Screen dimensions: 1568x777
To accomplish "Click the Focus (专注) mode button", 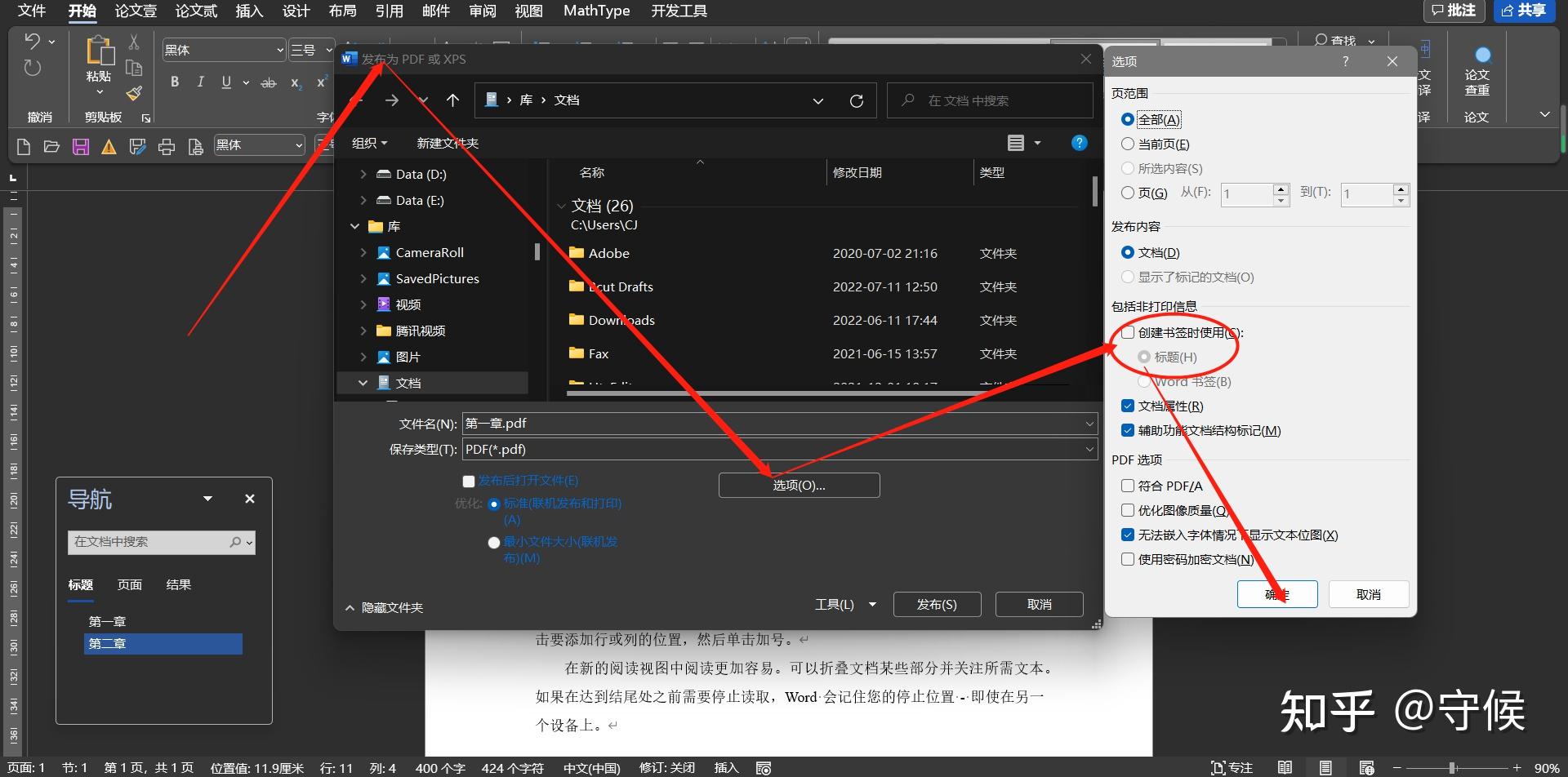I will click(1232, 768).
